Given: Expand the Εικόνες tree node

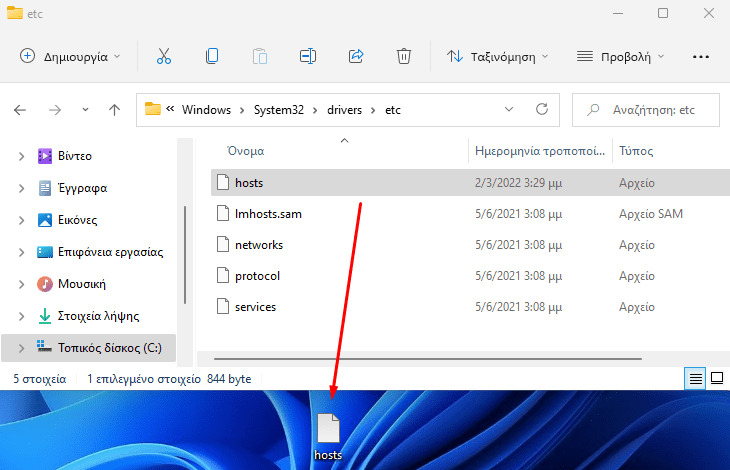Looking at the screenshot, I should (x=21, y=220).
